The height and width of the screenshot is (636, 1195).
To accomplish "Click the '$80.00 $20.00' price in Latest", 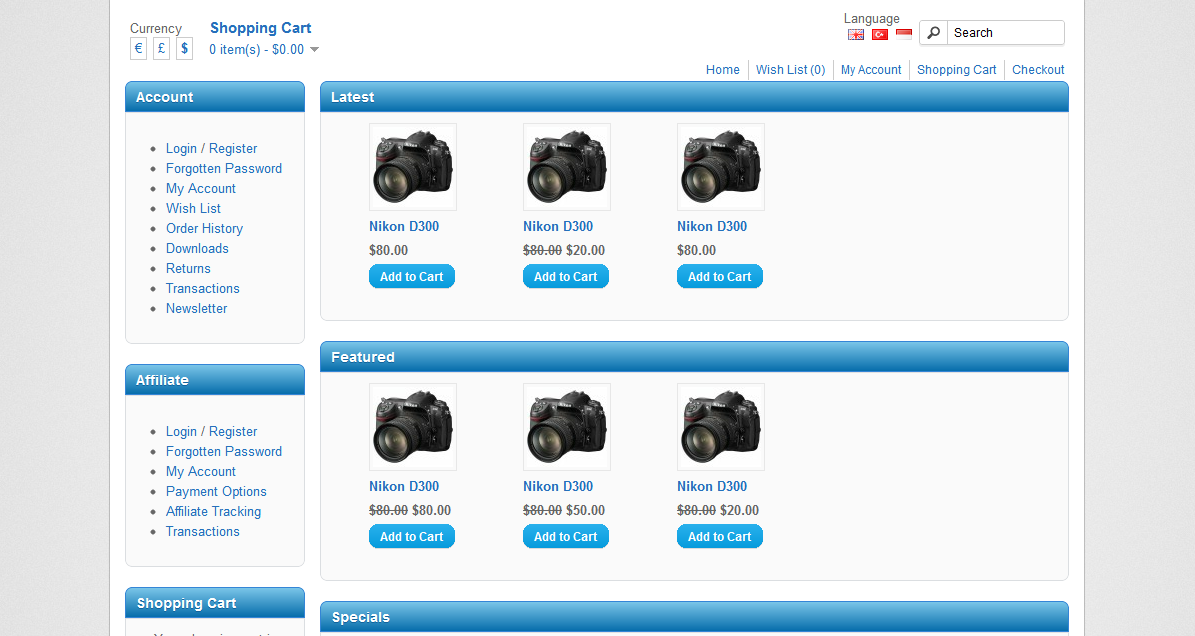I will coord(564,250).
